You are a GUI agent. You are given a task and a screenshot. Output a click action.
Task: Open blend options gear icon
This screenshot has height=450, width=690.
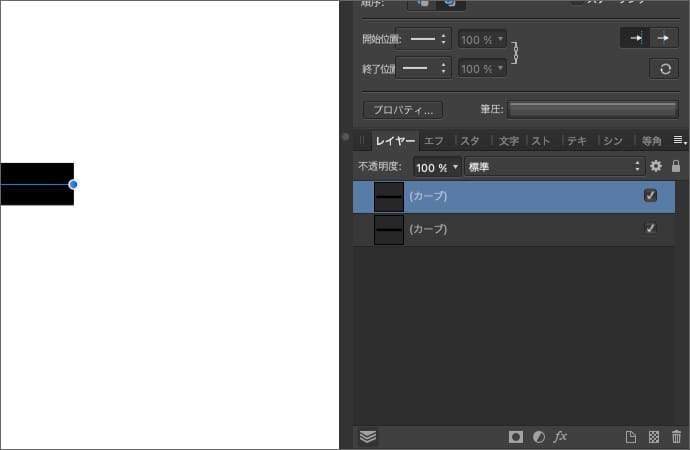tap(656, 166)
